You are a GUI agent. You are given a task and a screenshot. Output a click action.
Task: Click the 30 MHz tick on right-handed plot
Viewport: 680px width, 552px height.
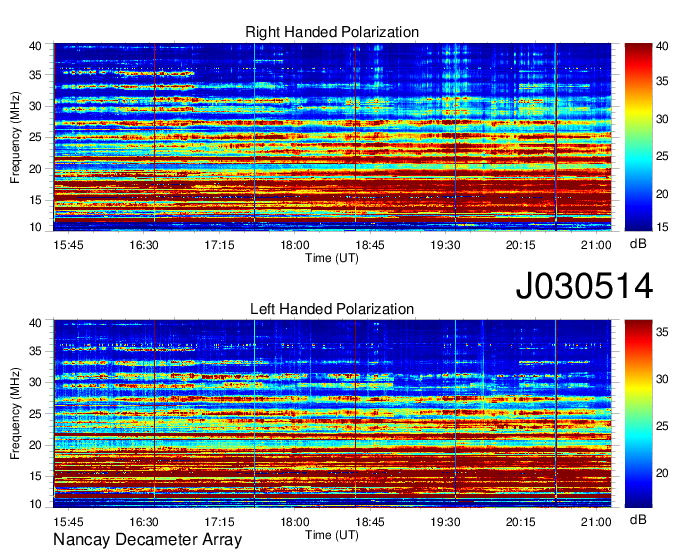coord(35,106)
